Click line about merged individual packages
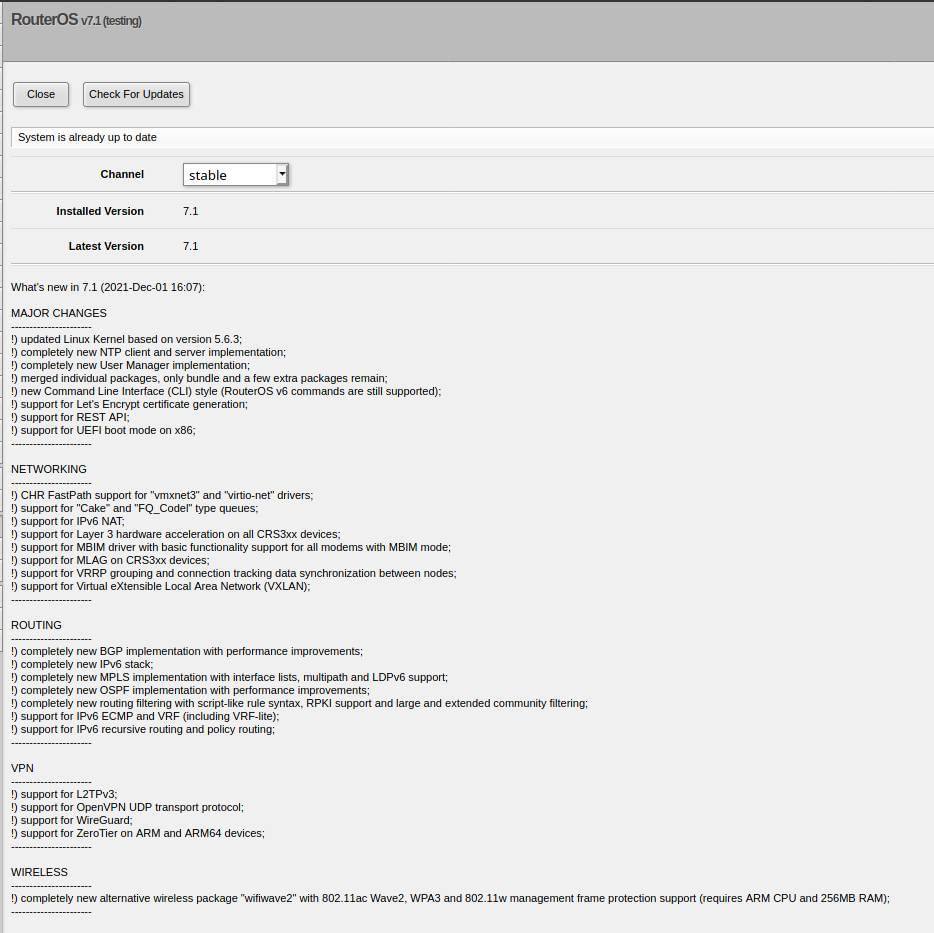 point(199,378)
